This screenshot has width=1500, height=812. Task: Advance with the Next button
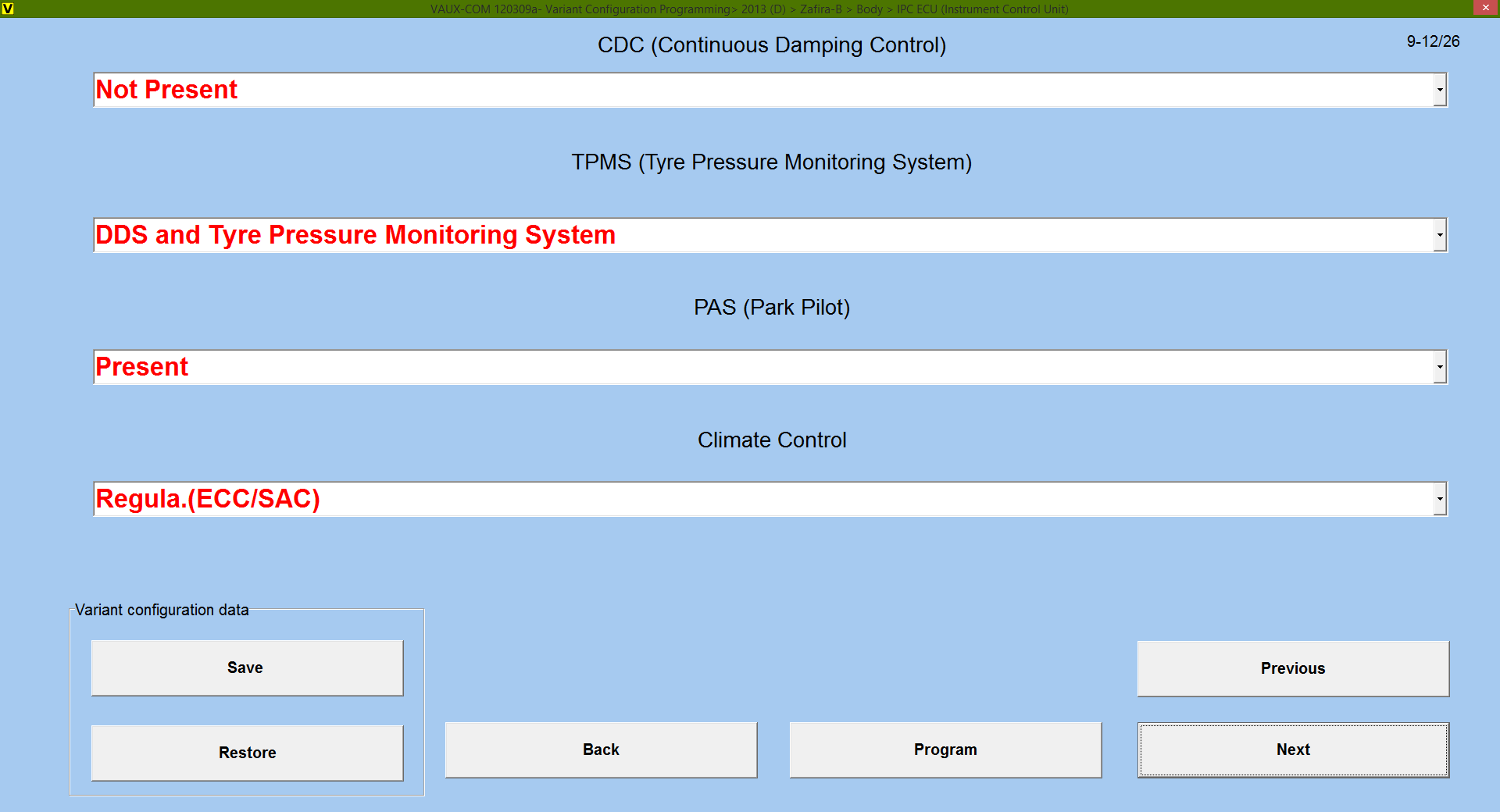pyautogui.click(x=1293, y=750)
